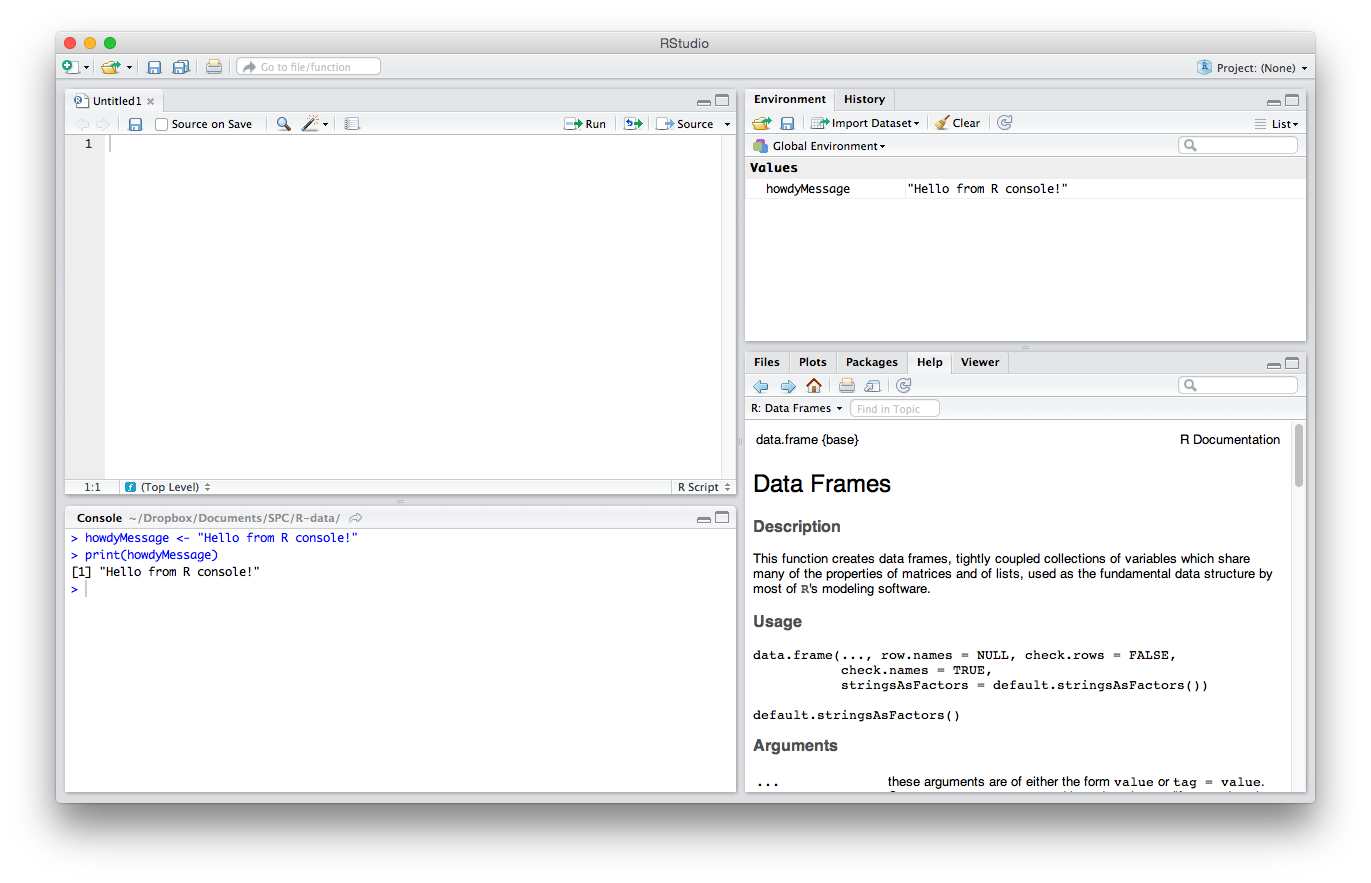
Task: Open console working directory arrow icon
Action: click(356, 518)
